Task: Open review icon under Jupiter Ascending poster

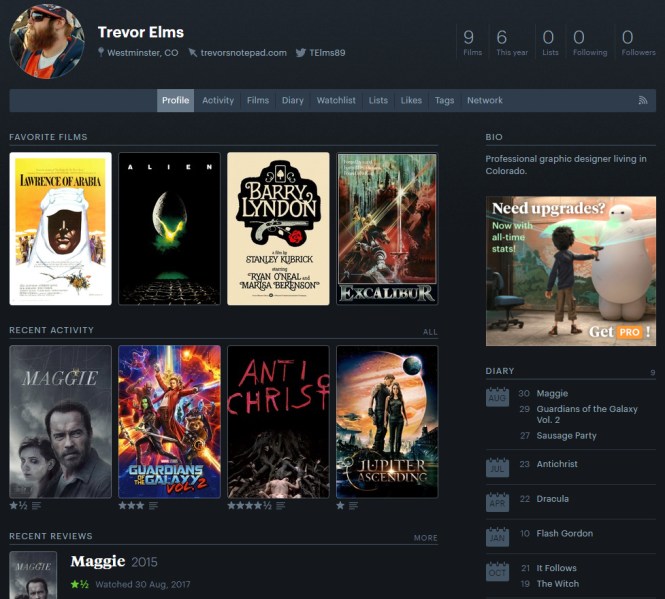Action: (354, 506)
